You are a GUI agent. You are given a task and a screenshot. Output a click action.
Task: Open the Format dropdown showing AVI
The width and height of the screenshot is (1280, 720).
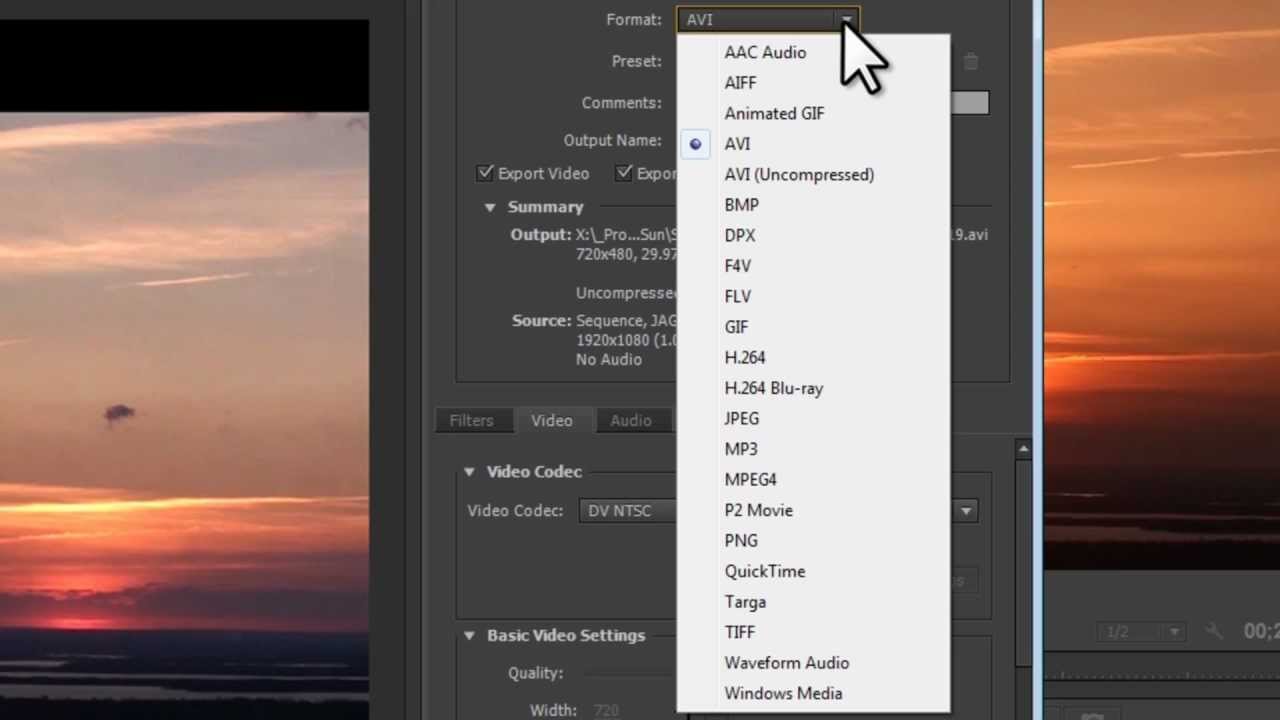click(767, 20)
